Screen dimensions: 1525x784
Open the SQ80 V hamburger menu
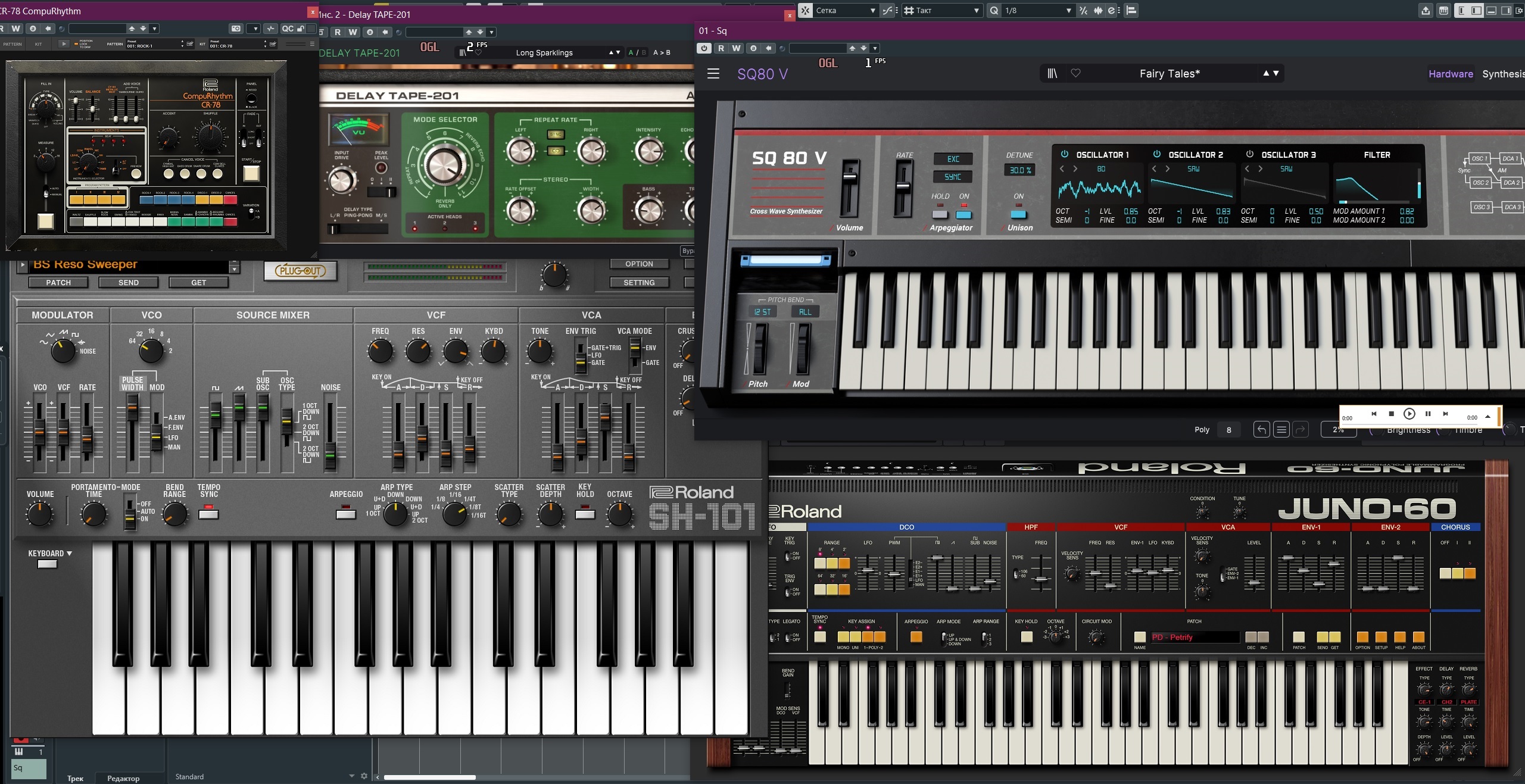(713, 74)
